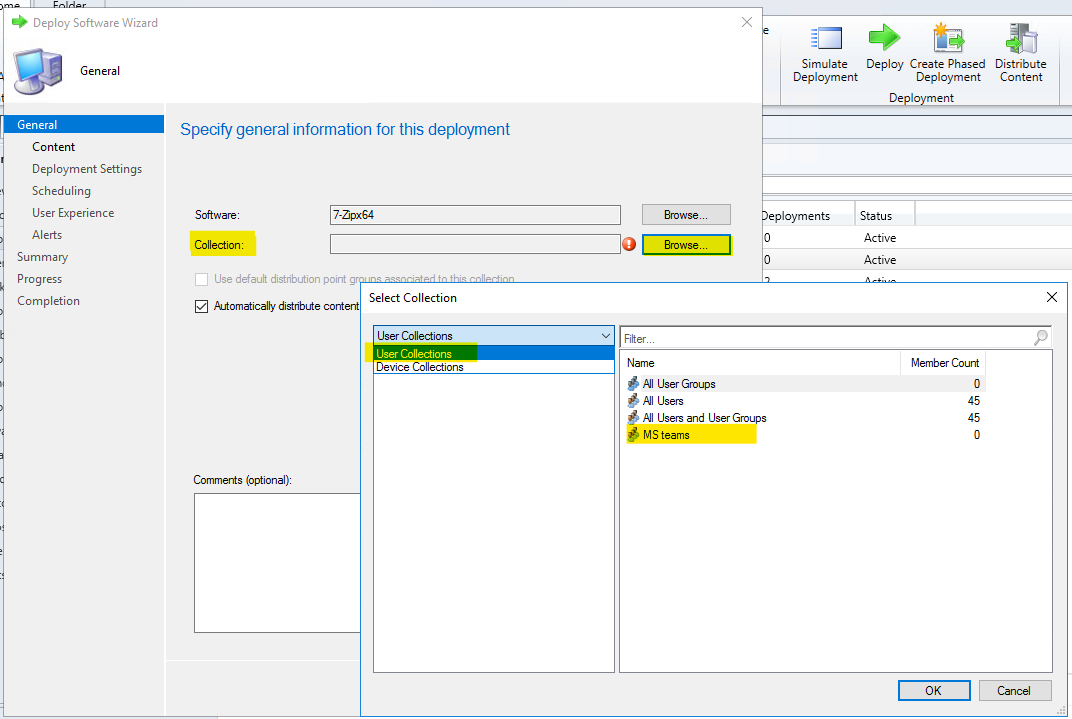Click the Browse button beside Collection
The height and width of the screenshot is (719, 1072).
[686, 244]
